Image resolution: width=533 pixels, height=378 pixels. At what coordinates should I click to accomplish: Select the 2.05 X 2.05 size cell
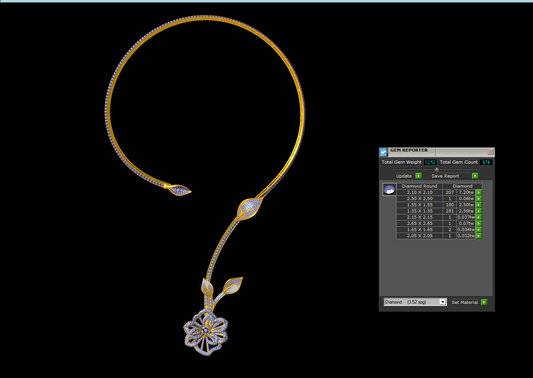(x=420, y=236)
